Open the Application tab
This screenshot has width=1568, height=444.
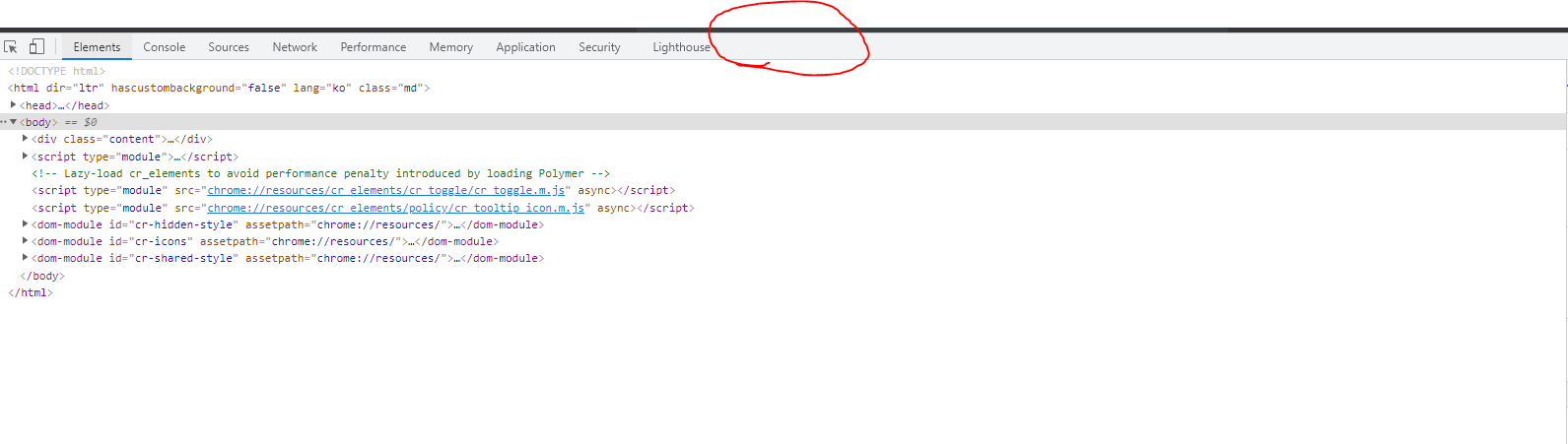point(525,47)
